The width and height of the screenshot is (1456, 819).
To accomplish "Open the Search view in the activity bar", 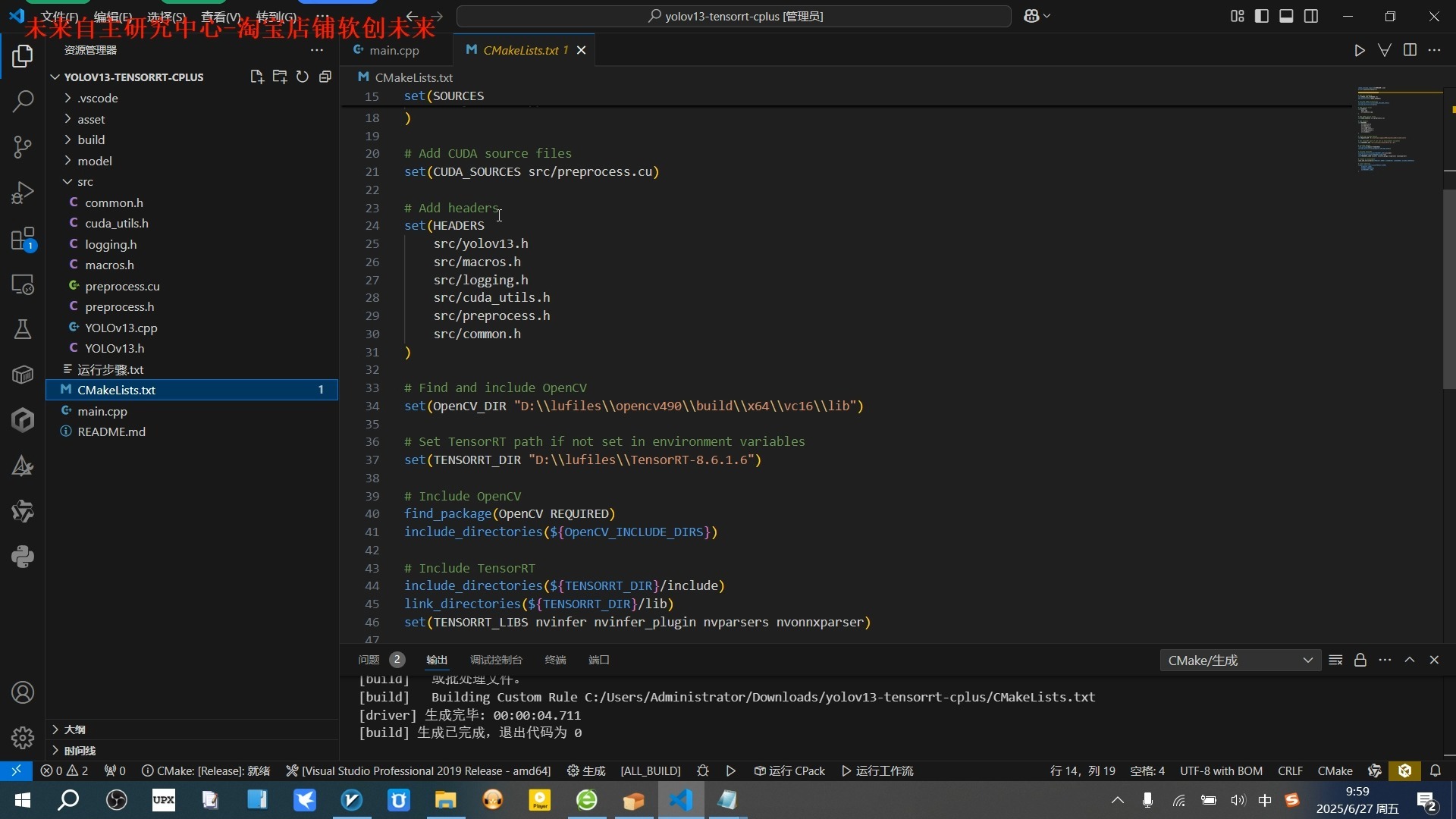I will [22, 100].
